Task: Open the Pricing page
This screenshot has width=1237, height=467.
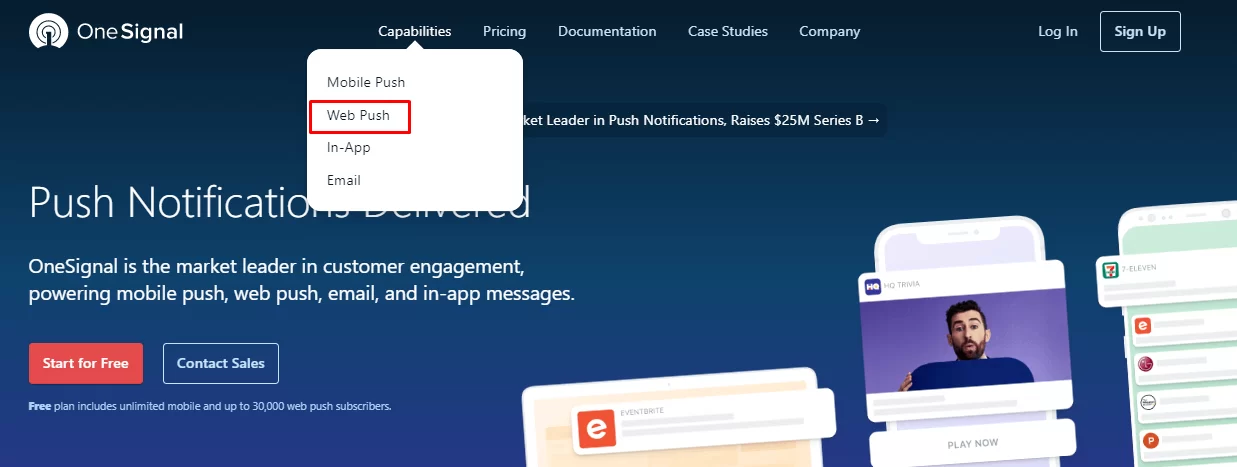Action: pos(504,31)
